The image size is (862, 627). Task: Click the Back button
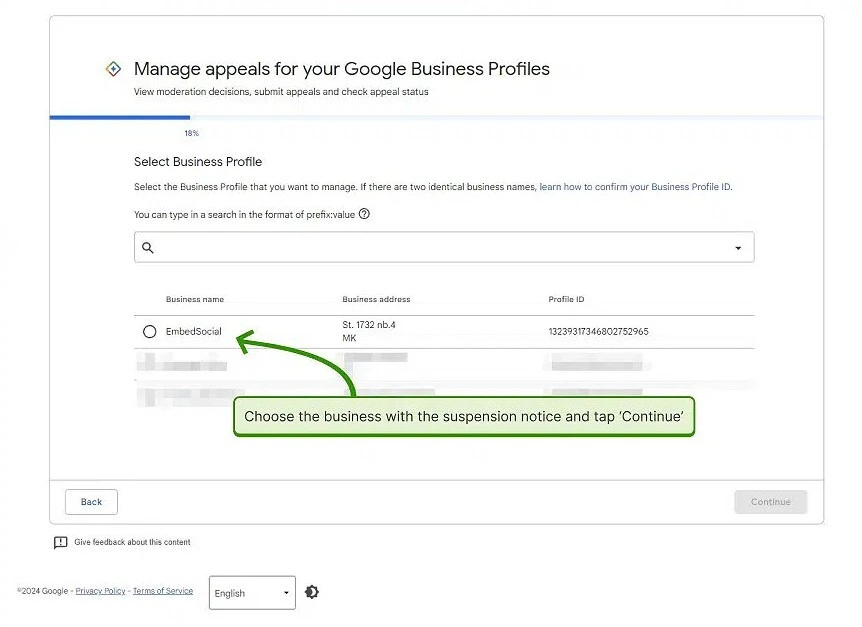coord(91,502)
